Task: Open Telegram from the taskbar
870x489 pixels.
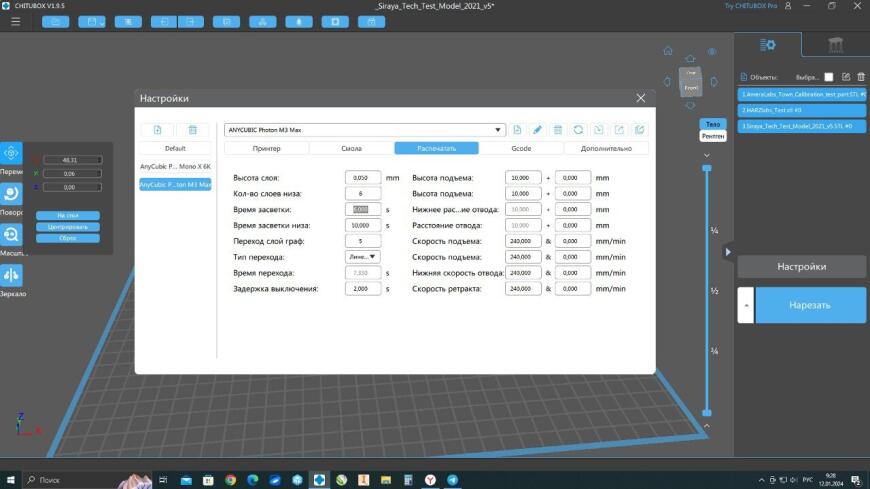Action: click(453, 480)
